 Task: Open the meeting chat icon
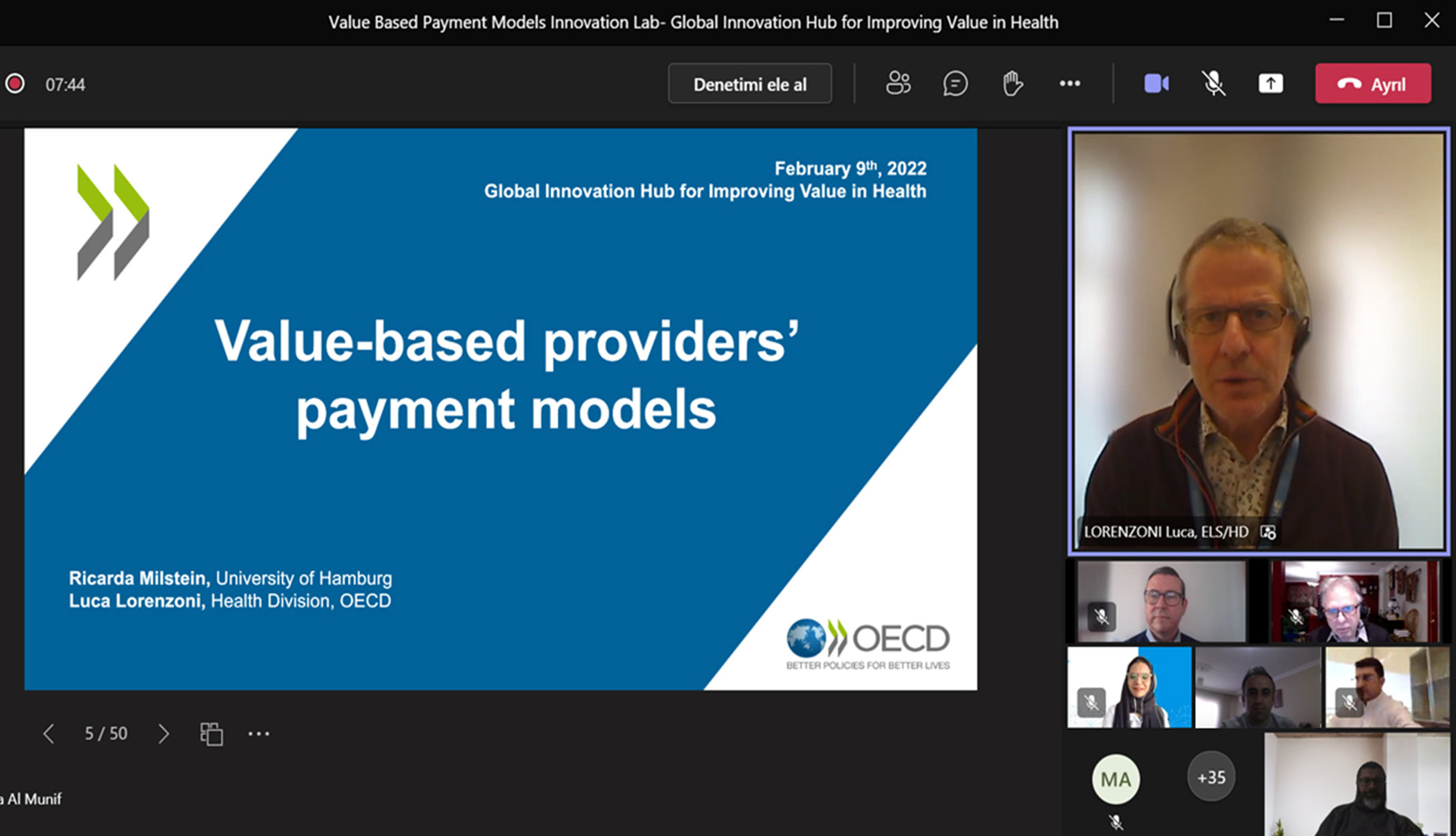tap(955, 84)
